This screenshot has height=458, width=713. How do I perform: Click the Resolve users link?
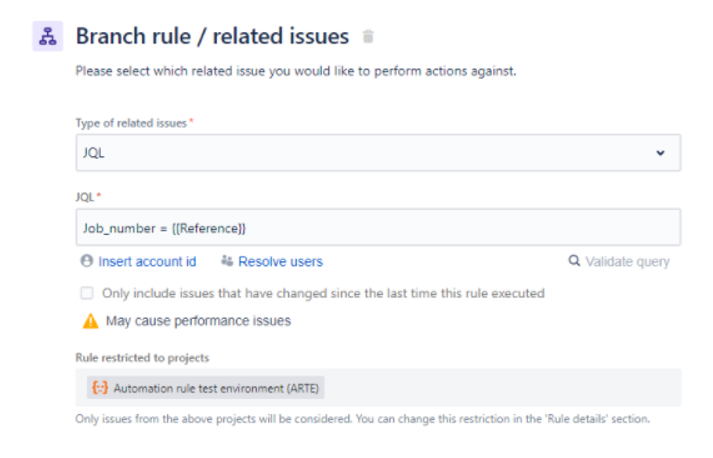click(281, 262)
